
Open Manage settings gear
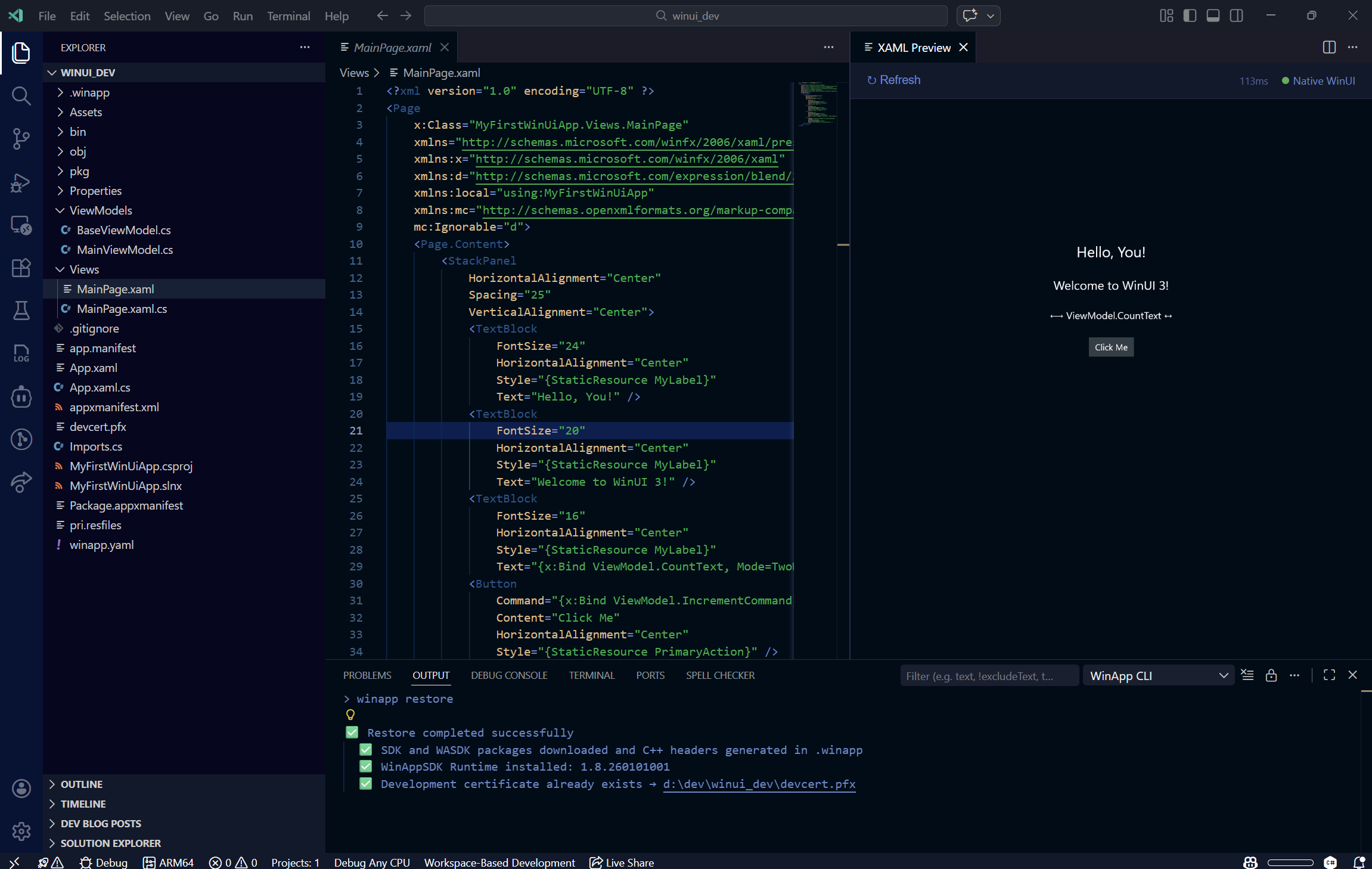point(21,831)
